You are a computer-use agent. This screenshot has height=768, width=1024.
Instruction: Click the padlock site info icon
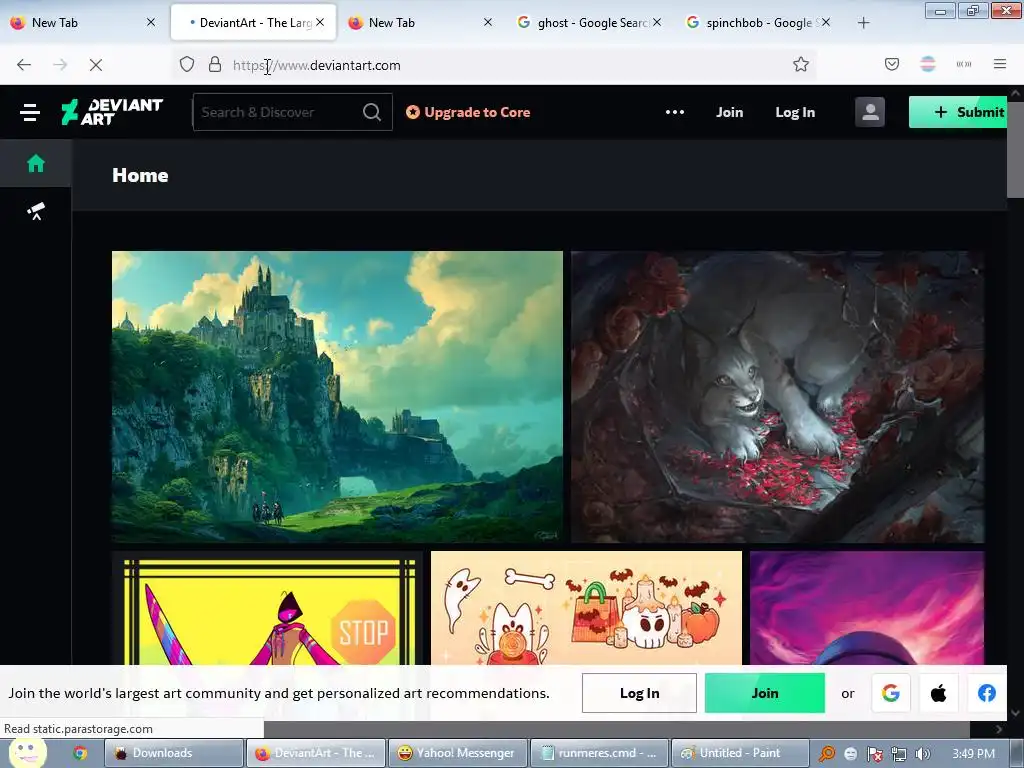coord(215,65)
